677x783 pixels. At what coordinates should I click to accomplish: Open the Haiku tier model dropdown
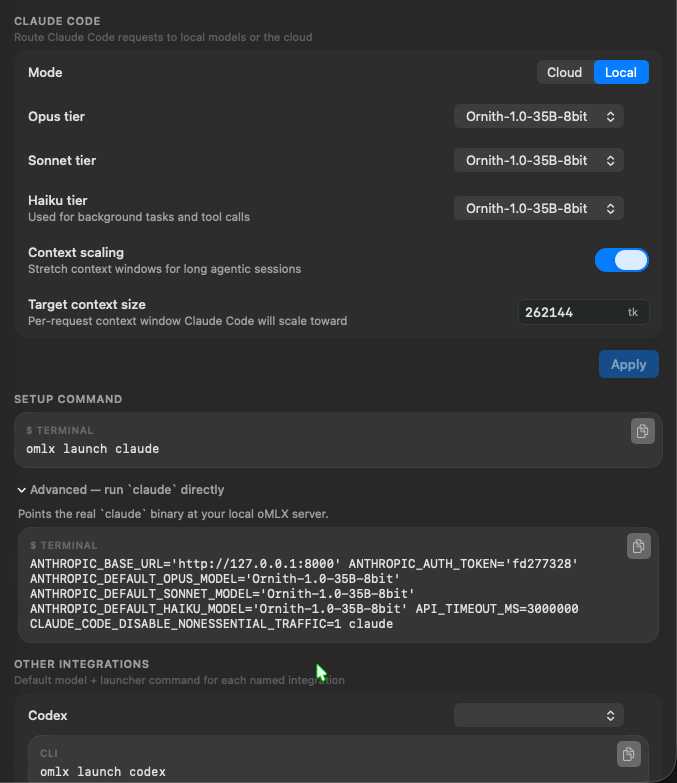click(539, 209)
